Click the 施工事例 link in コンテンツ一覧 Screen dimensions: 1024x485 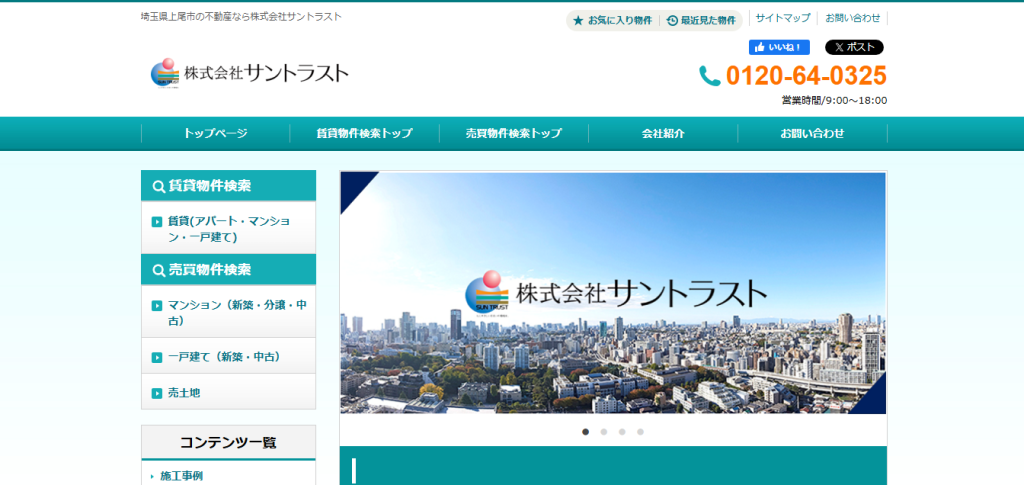[x=181, y=476]
